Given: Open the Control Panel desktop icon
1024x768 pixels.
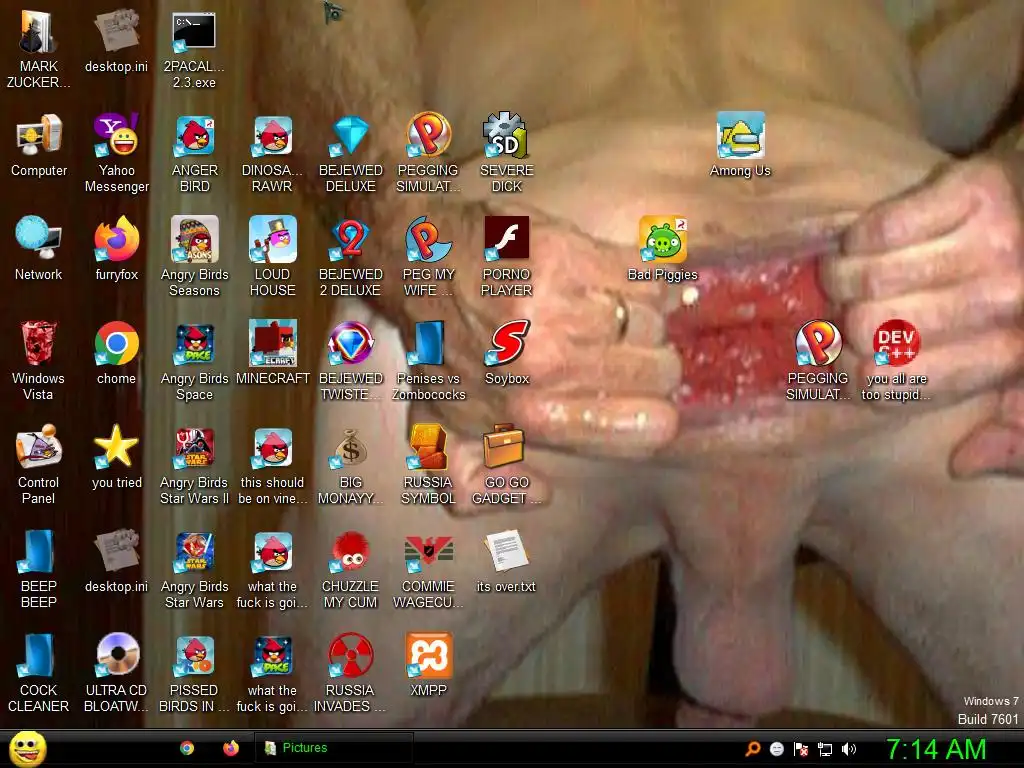Looking at the screenshot, I should coord(39,465).
